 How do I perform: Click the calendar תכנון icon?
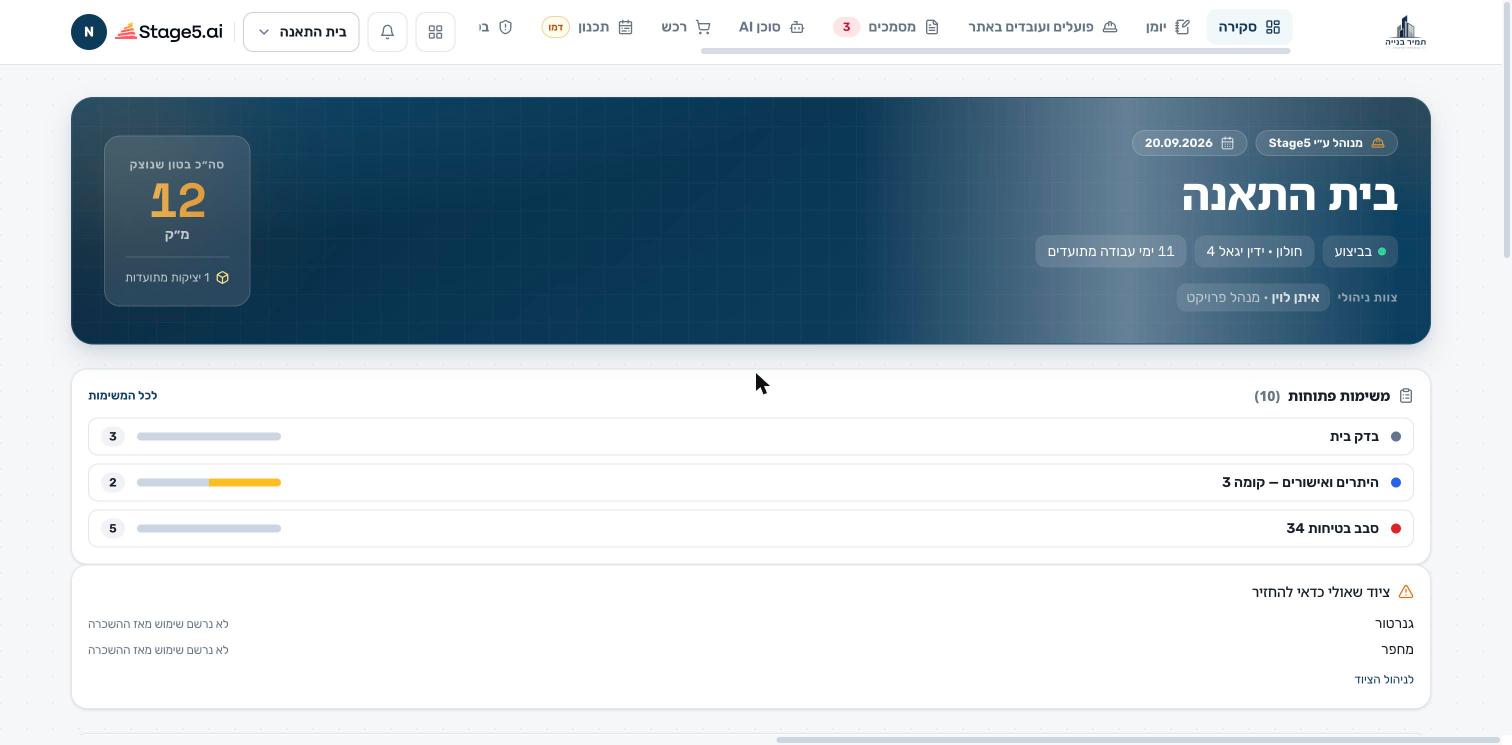click(x=626, y=27)
